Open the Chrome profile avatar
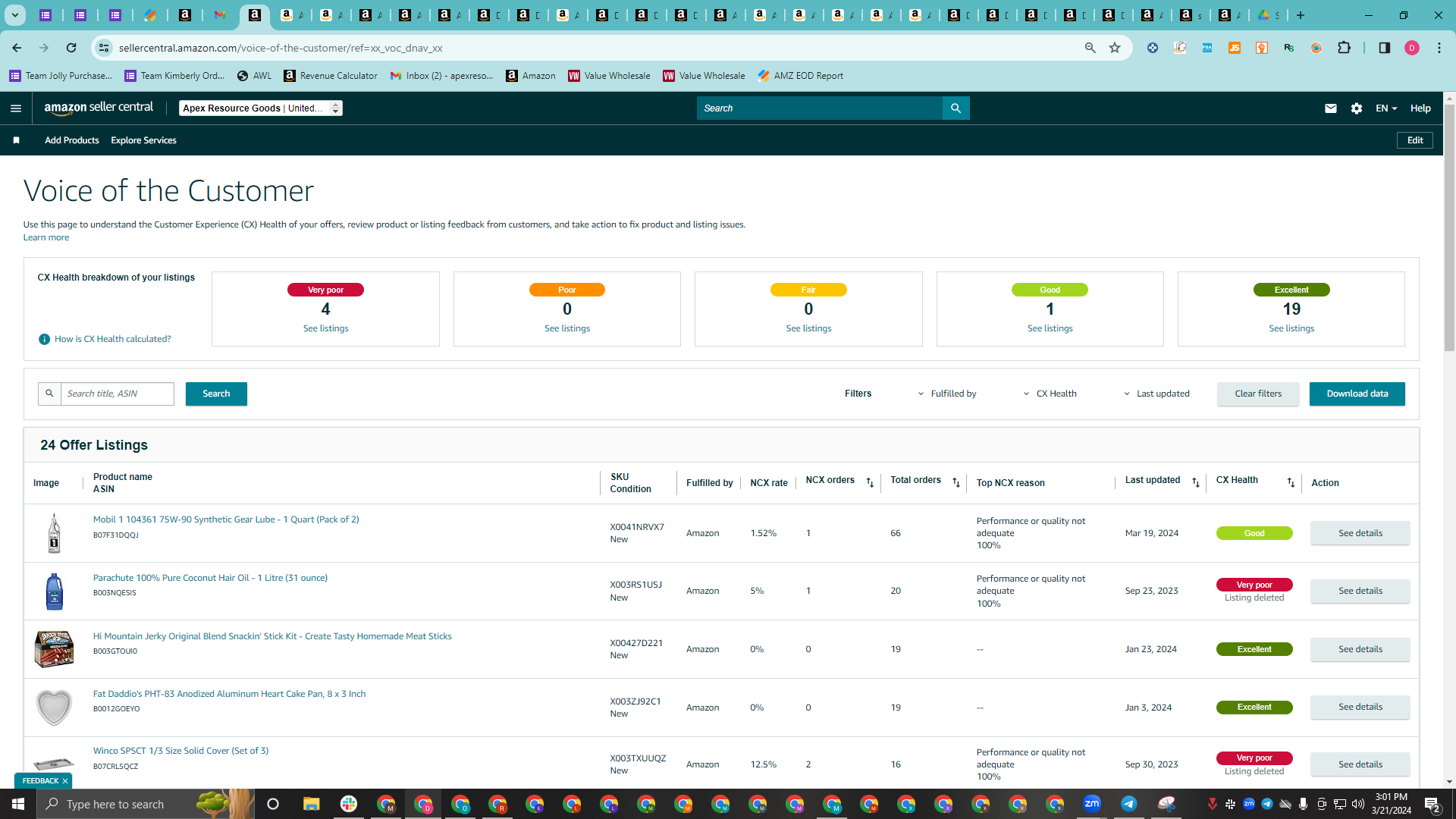 1412,48
